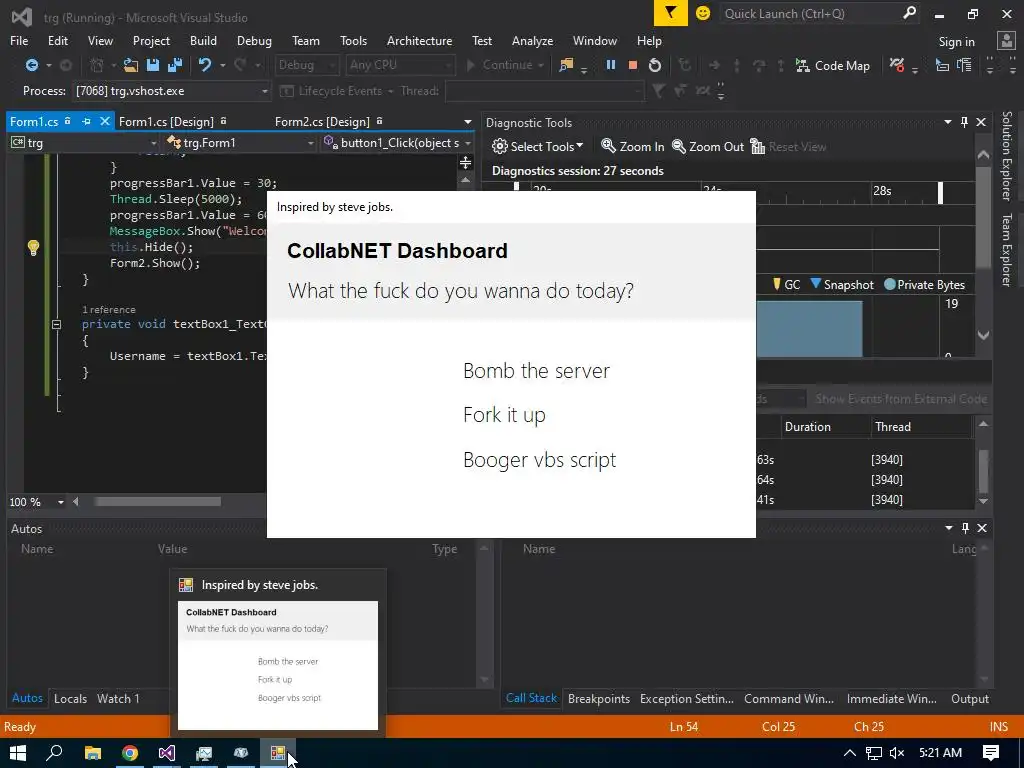The image size is (1024, 768).
Task: Open the document tabs overflow dropdown
Action: [468, 122]
